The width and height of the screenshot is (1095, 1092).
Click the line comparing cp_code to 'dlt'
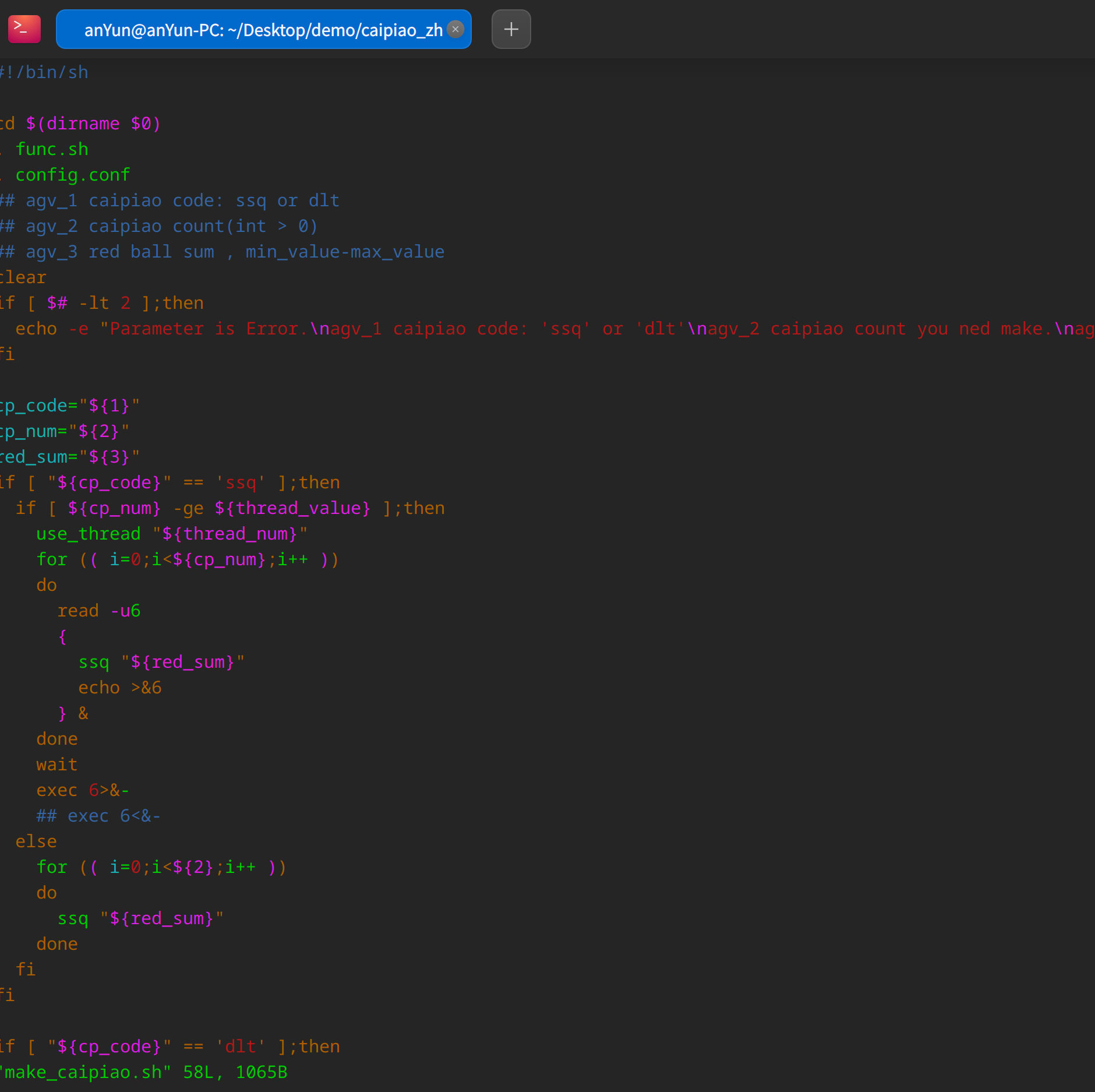point(170,1047)
